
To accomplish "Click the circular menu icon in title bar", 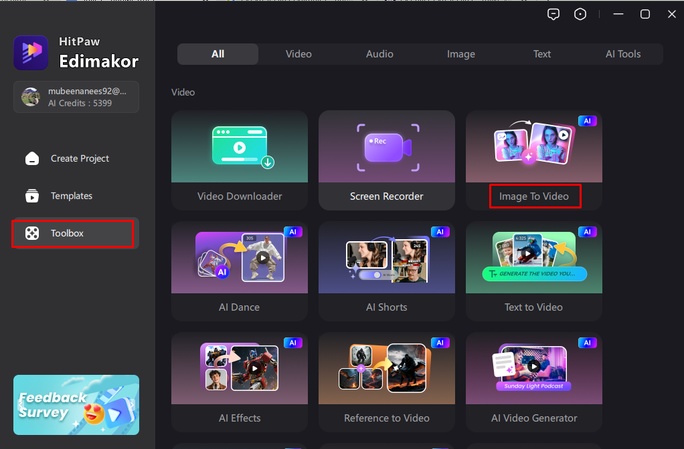I will point(580,14).
